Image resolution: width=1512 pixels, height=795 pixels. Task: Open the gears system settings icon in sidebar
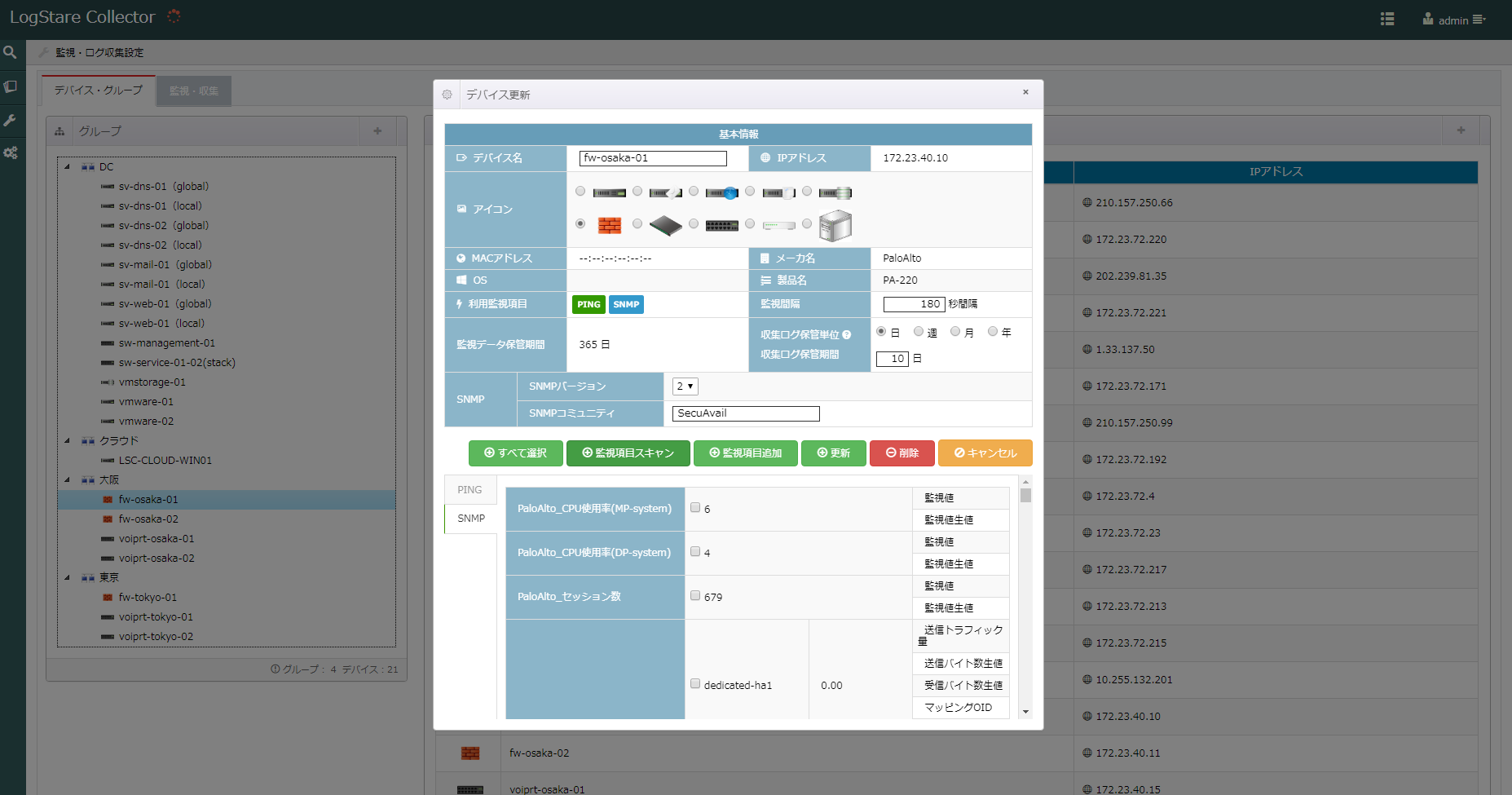tap(10, 152)
